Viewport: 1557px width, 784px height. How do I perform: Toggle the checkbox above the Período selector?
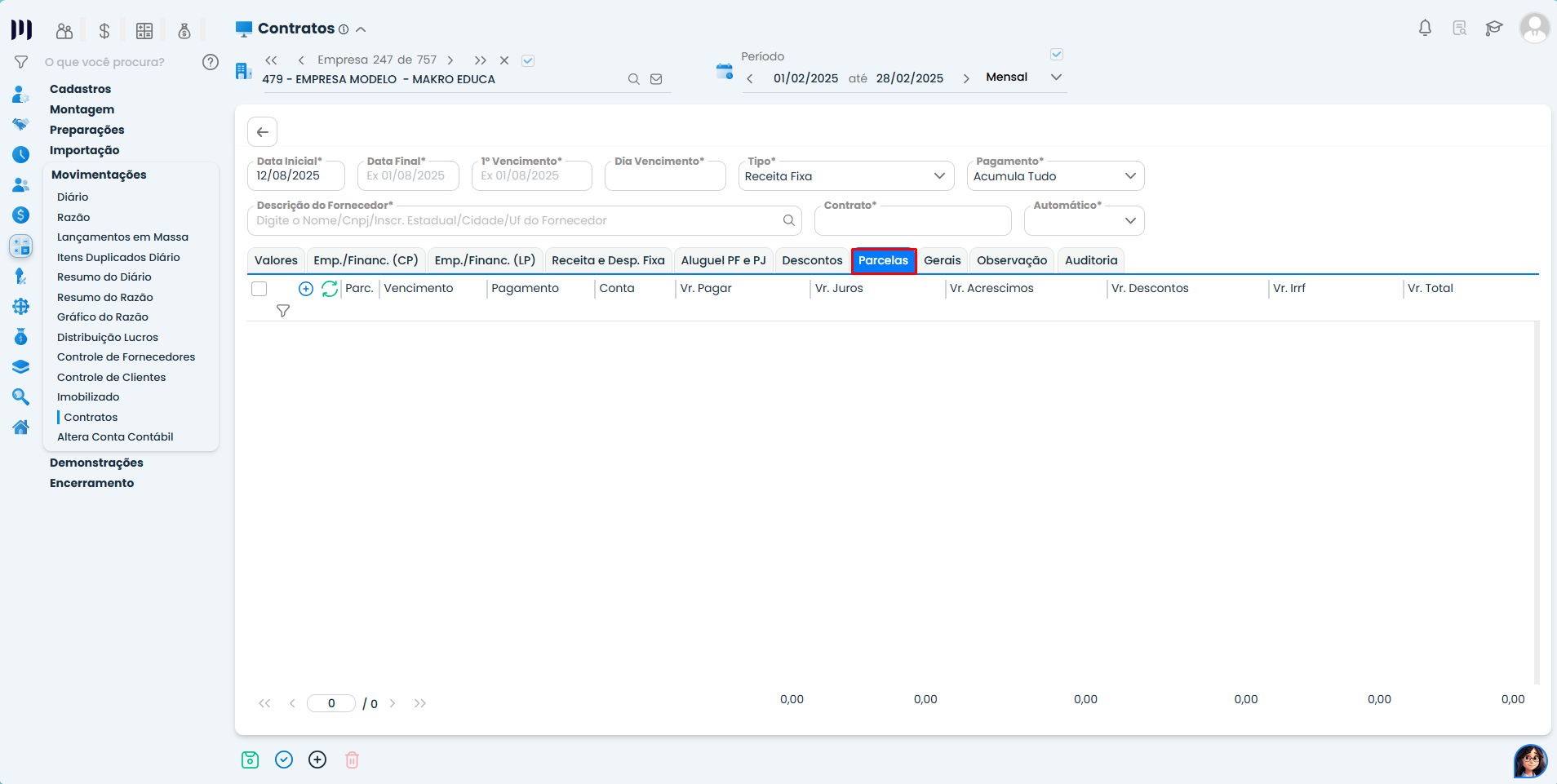point(1057,55)
